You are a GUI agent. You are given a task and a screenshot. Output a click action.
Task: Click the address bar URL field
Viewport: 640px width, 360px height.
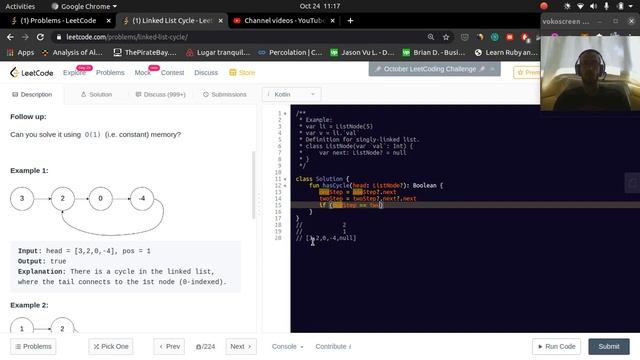(241, 37)
